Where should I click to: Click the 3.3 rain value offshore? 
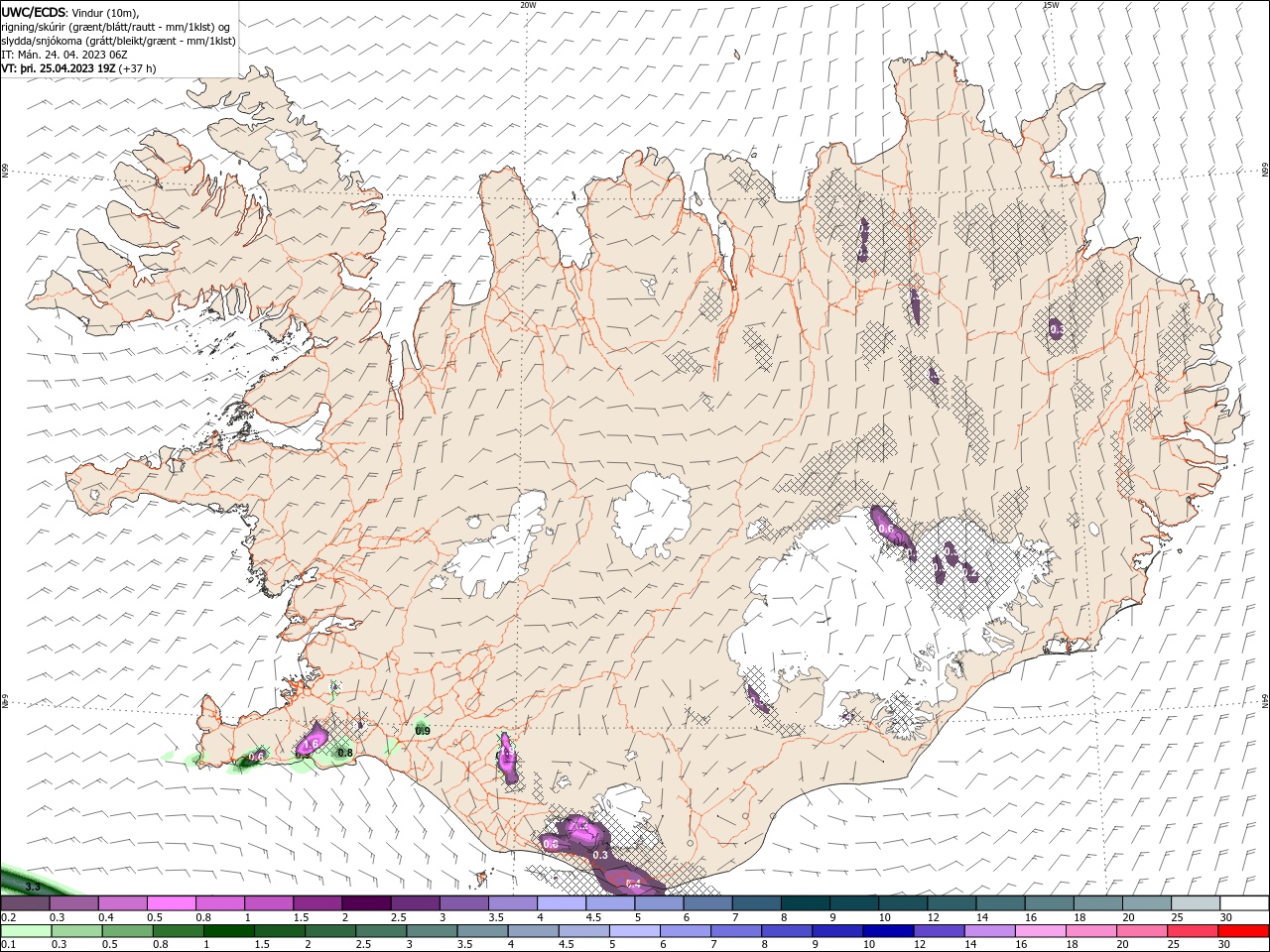[x=33, y=886]
